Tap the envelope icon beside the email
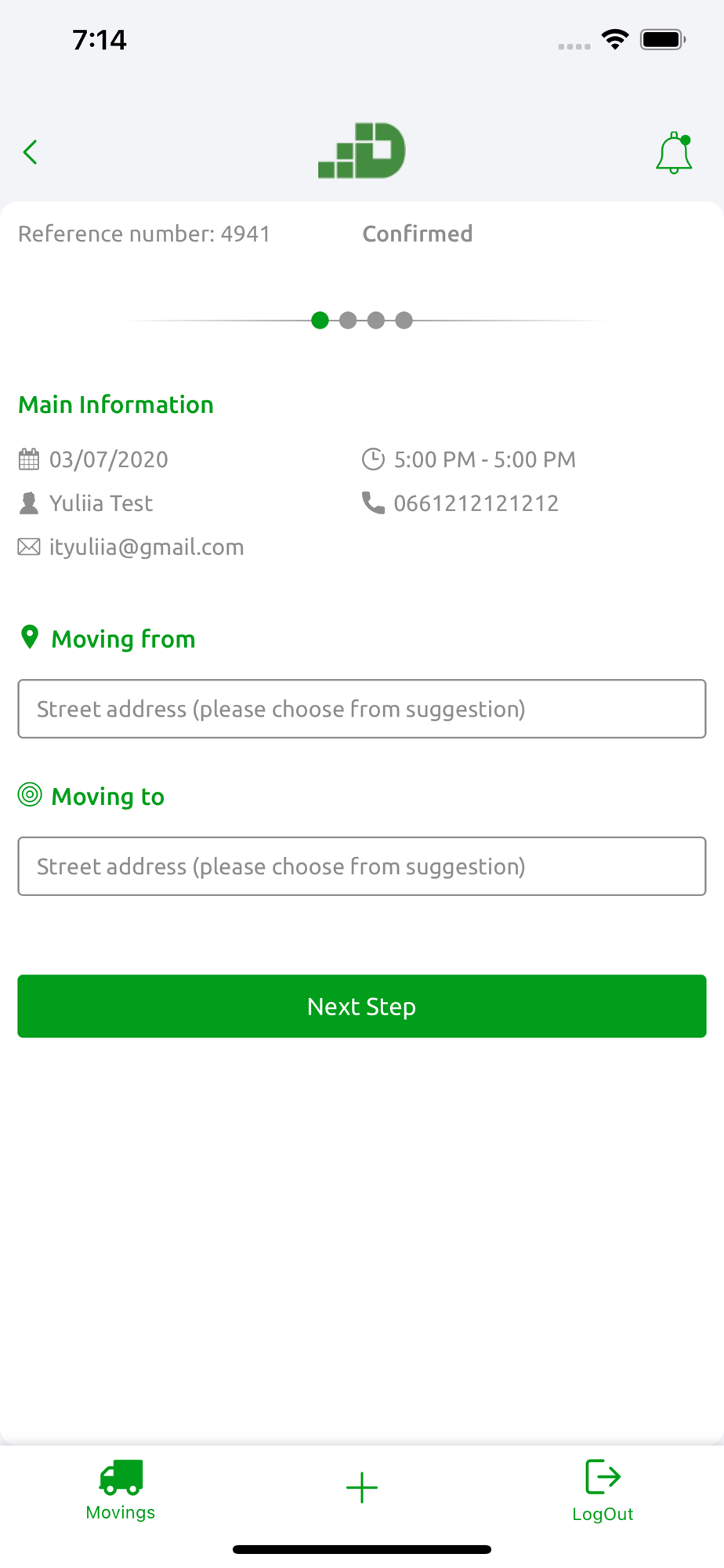Screen dimensions: 724x1568 coord(29,546)
